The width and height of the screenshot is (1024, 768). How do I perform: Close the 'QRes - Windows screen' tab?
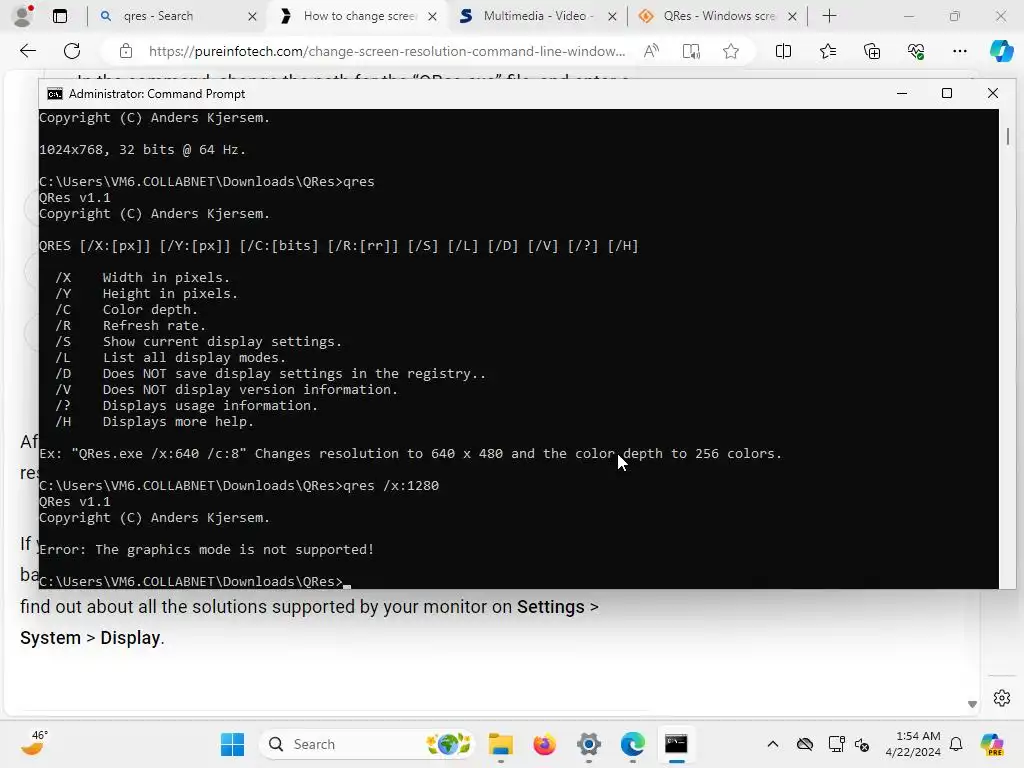[x=792, y=16]
